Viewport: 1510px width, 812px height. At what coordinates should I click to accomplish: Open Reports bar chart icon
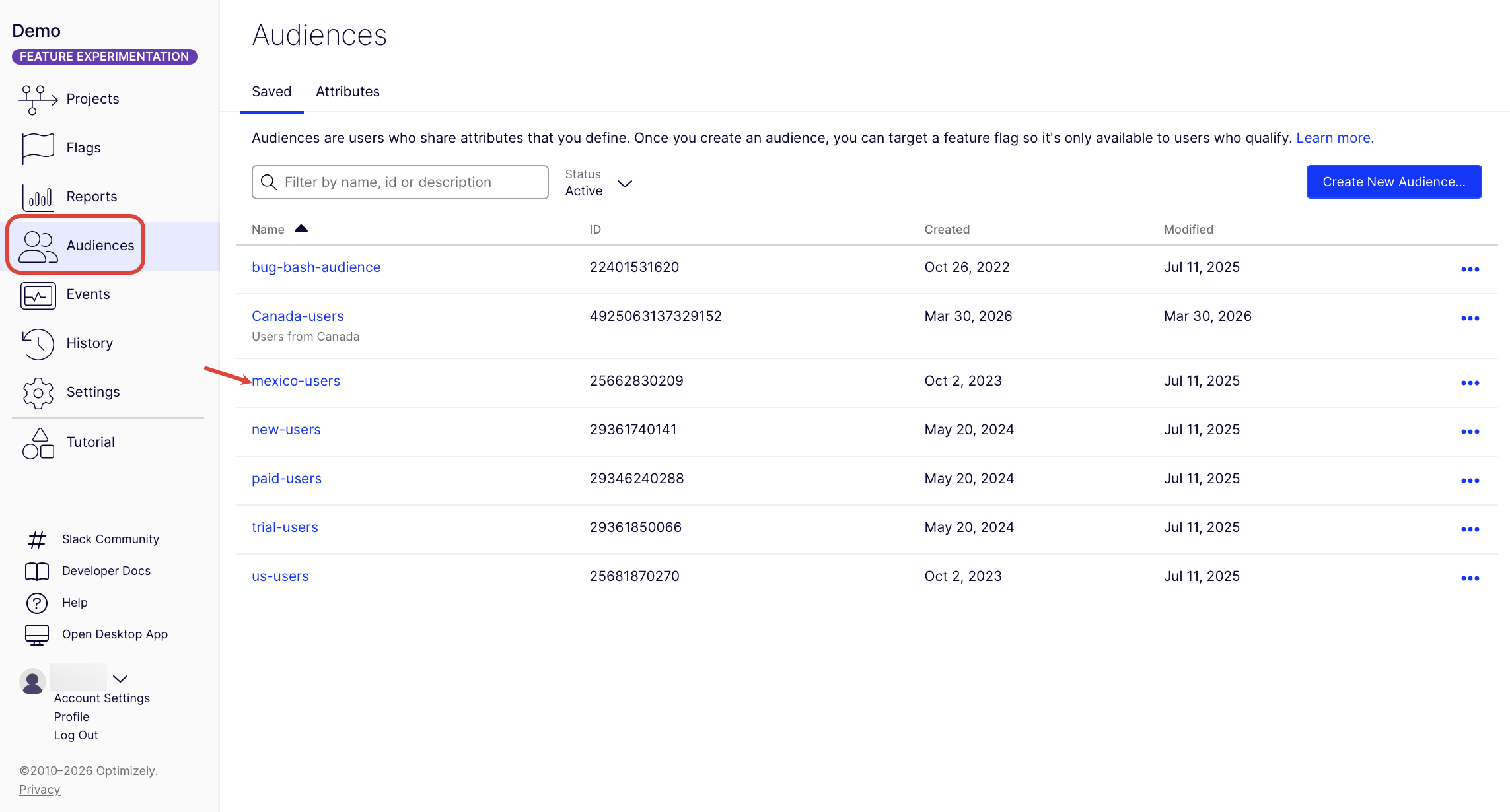click(x=38, y=197)
